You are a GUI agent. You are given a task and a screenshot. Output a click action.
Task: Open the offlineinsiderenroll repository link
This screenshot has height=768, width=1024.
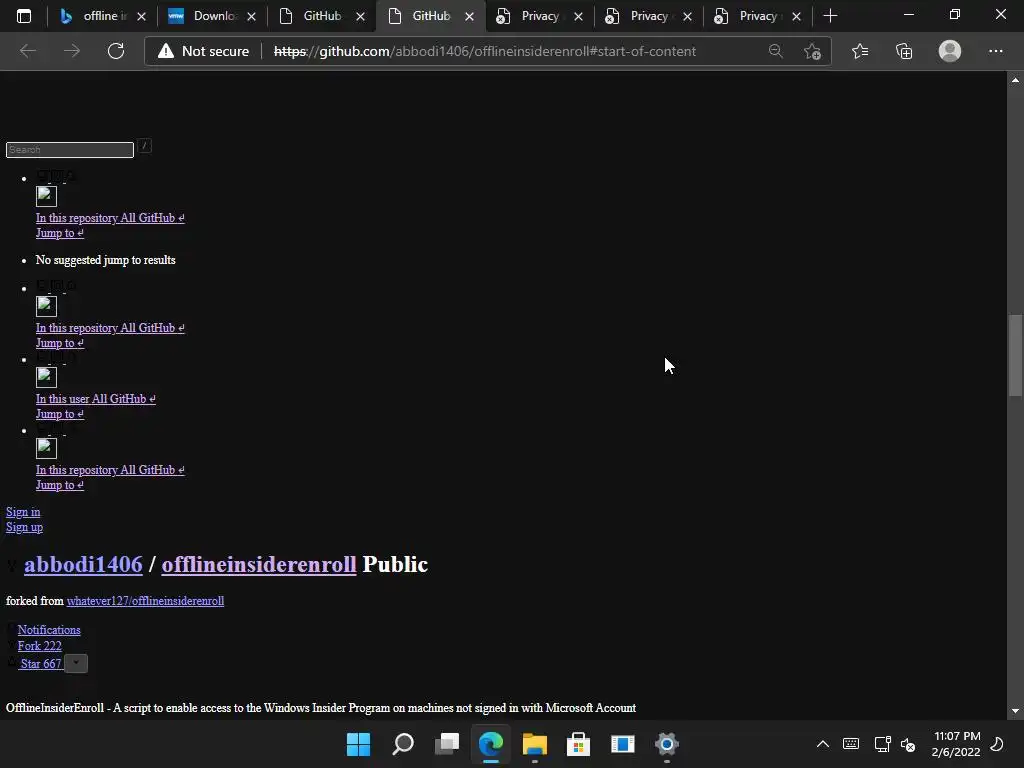coord(259,564)
